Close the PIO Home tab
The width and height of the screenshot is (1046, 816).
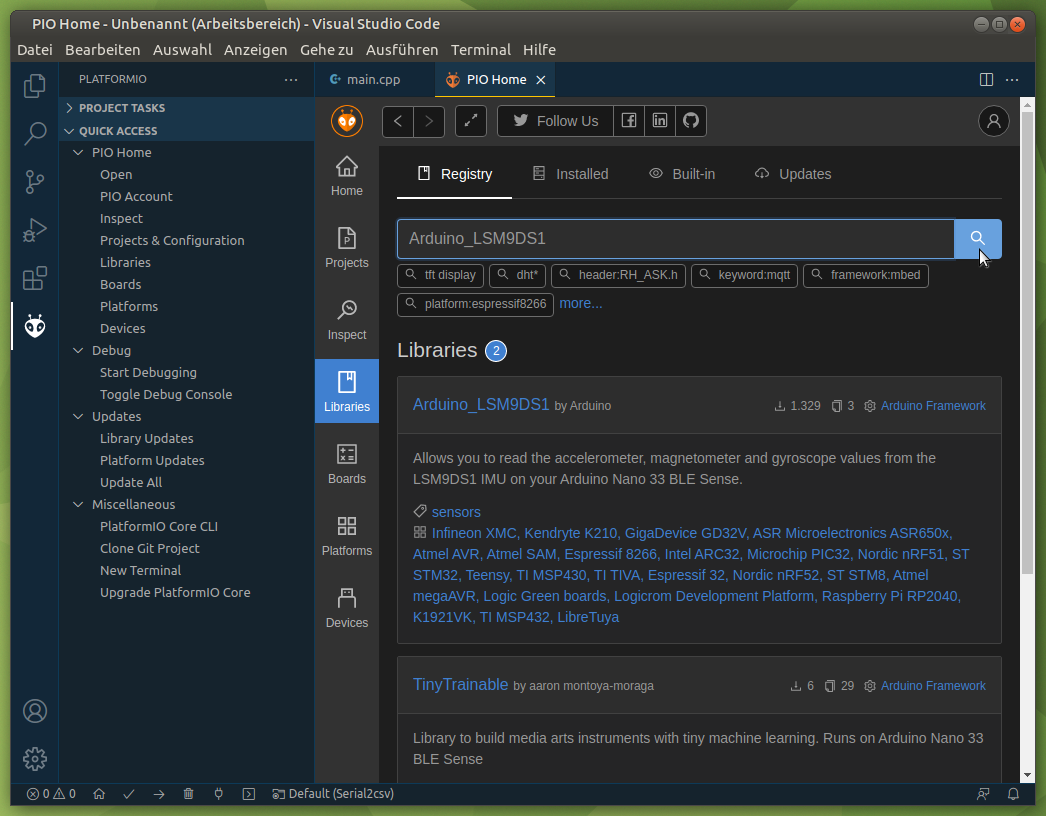tap(541, 80)
